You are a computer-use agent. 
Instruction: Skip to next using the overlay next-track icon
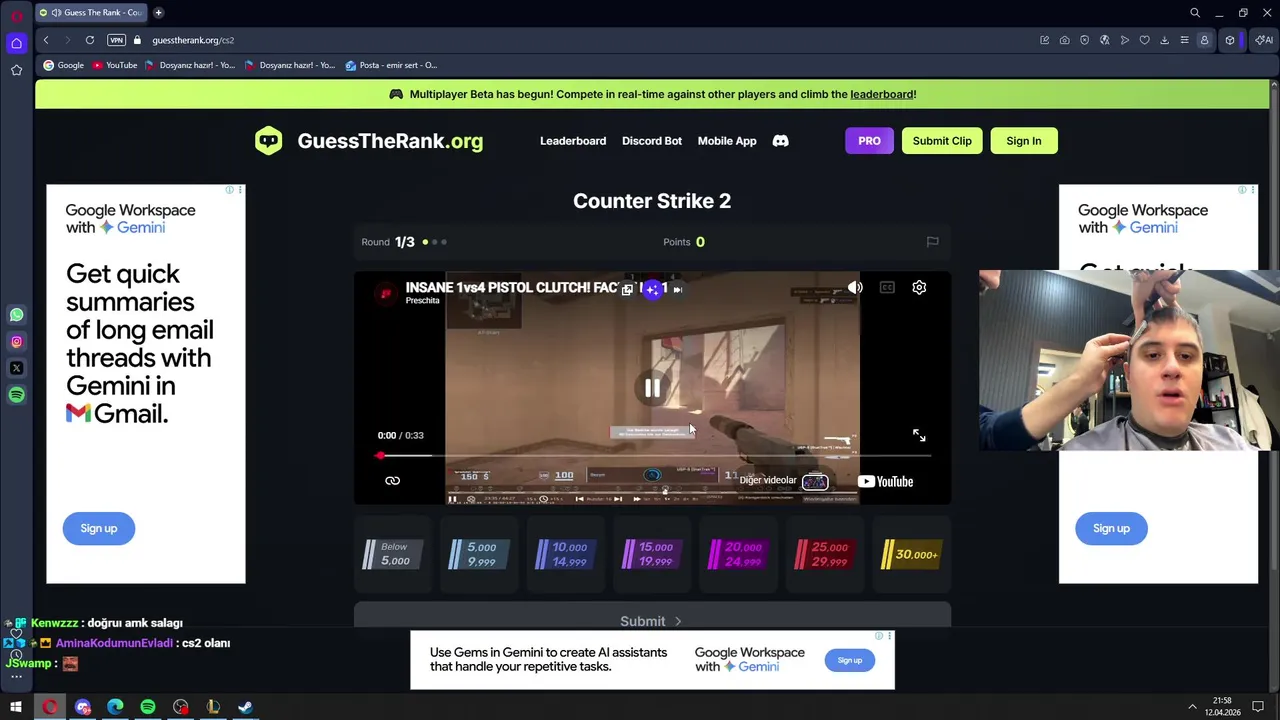(677, 289)
